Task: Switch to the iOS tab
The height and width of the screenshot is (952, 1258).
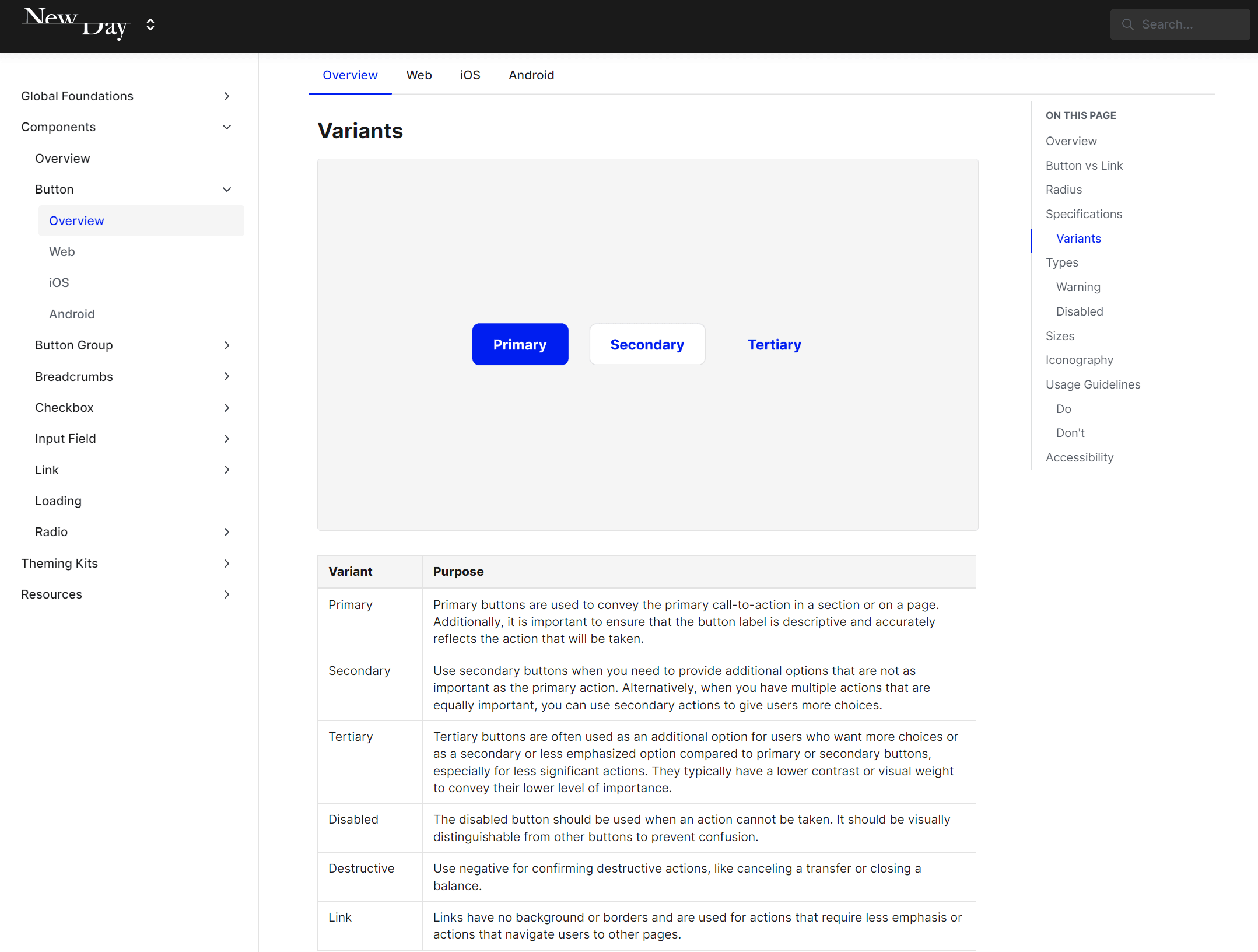Action: (470, 75)
